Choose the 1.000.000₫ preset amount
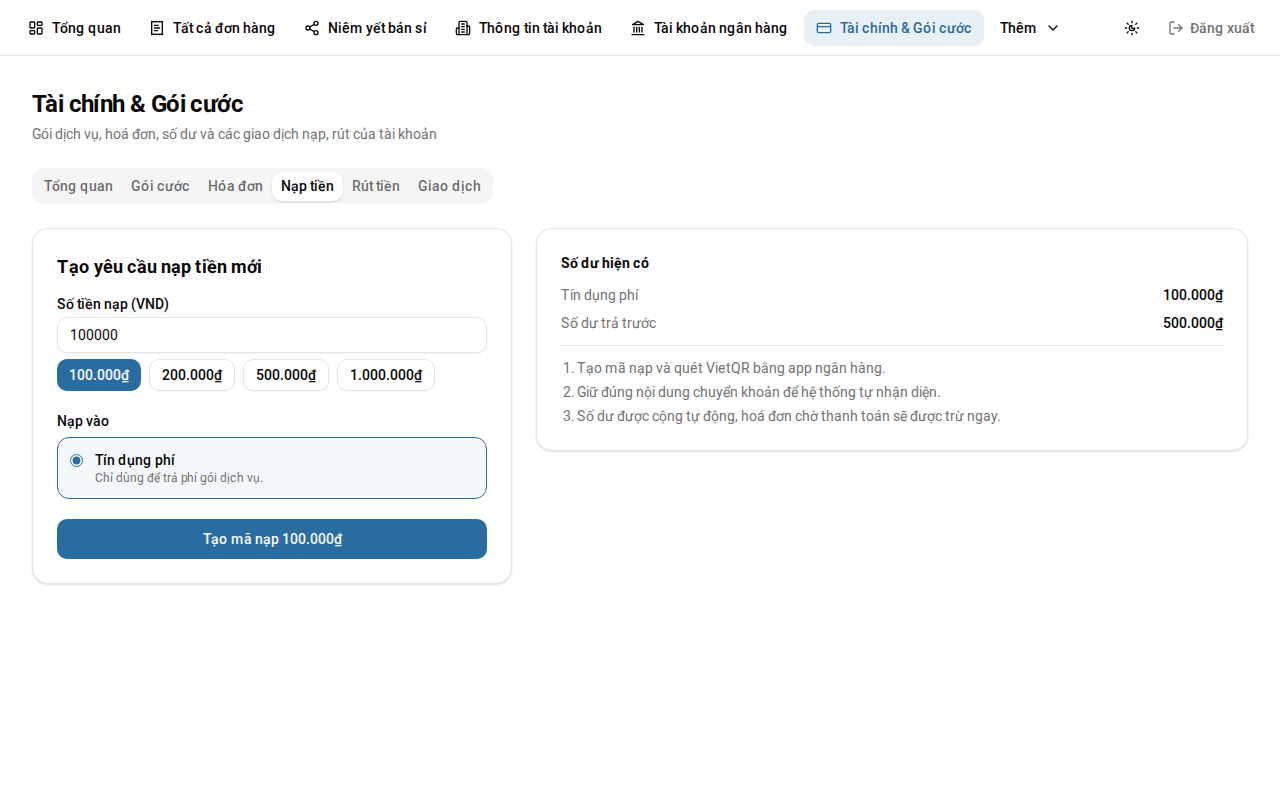Screen dimensions: 1280x800 pos(386,375)
